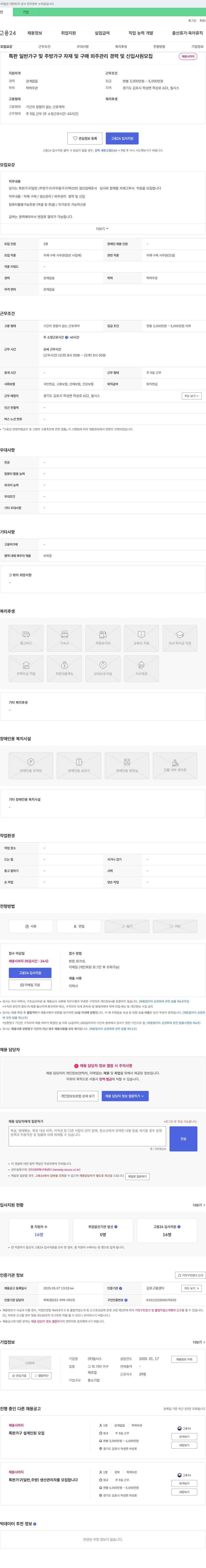Click the 면접 screening method icon
206x1568 pixels.
point(79,927)
